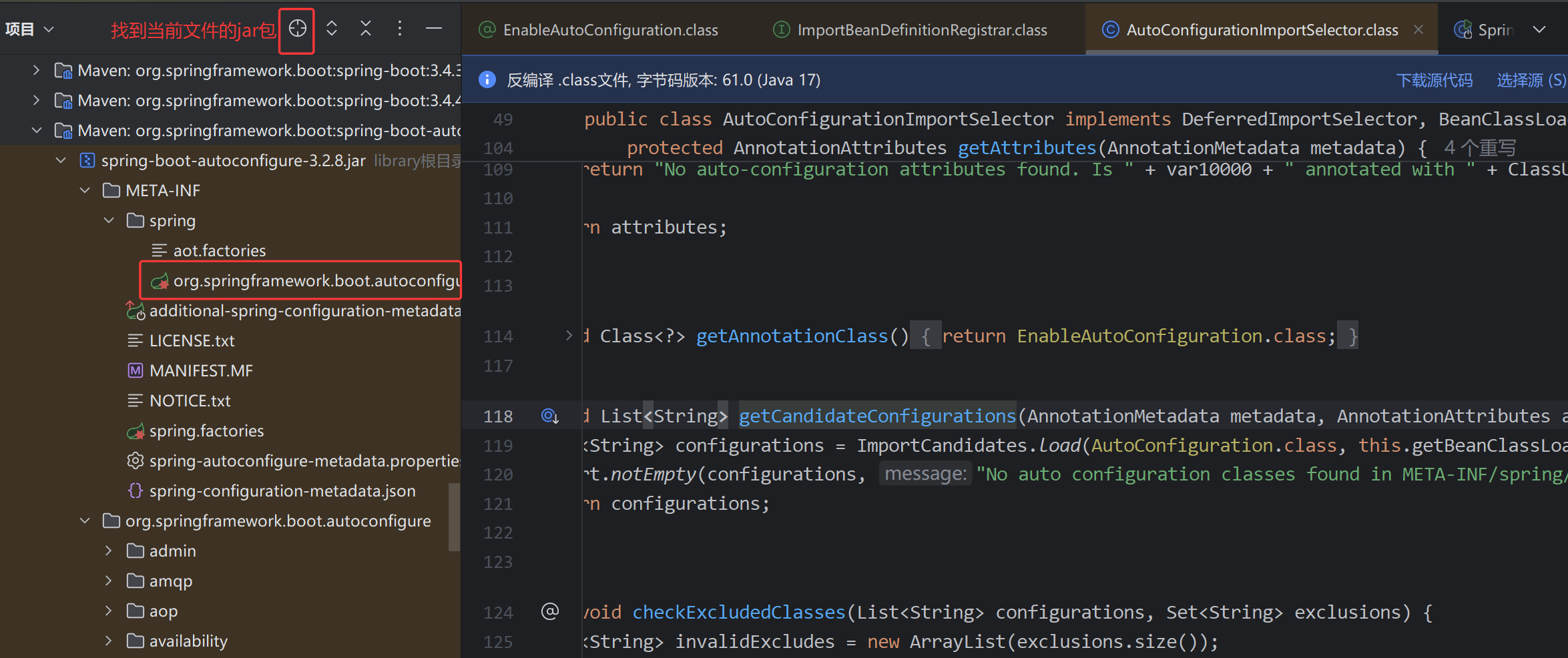Expand the aop folder
The width and height of the screenshot is (1568, 658).
point(109,611)
